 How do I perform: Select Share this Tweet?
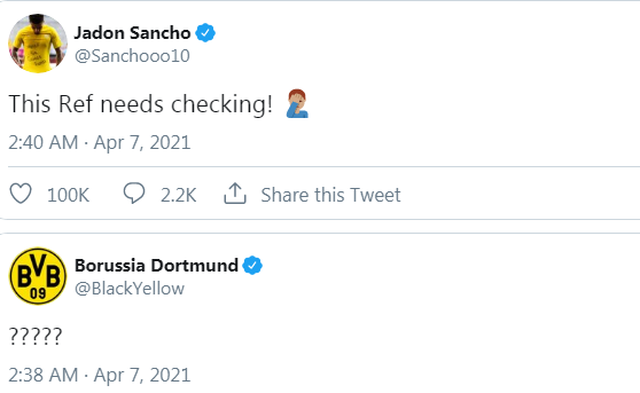click(331, 195)
